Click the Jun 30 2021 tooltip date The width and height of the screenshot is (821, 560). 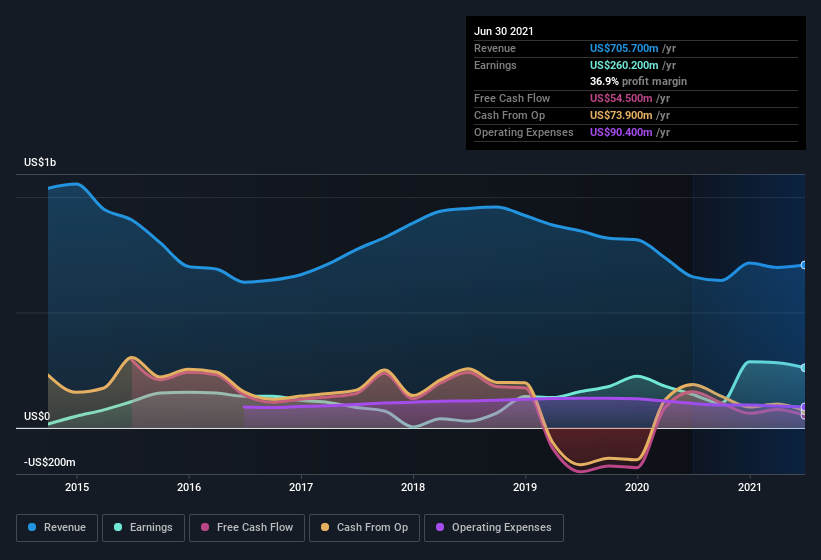(504, 31)
